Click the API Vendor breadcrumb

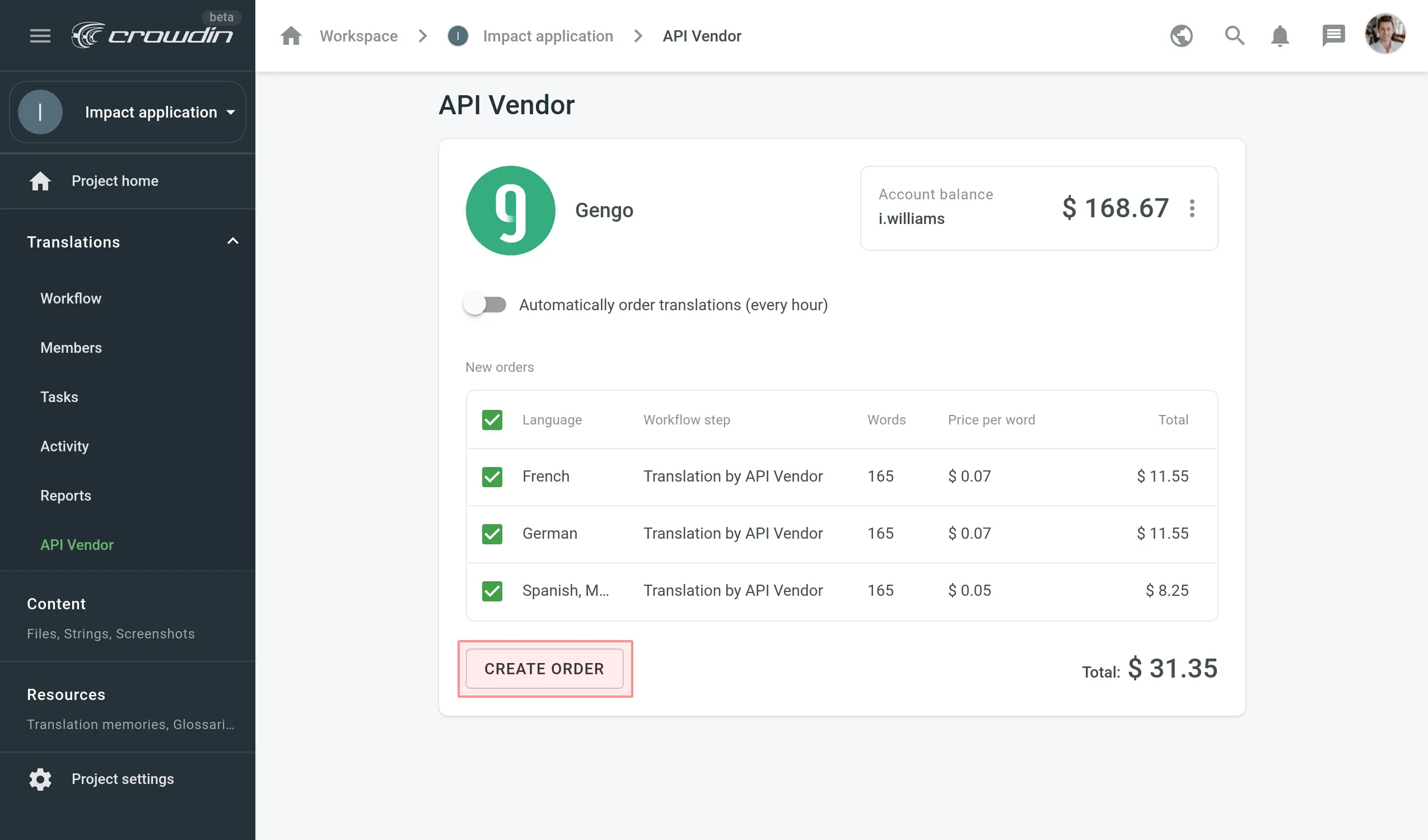pyautogui.click(x=702, y=36)
